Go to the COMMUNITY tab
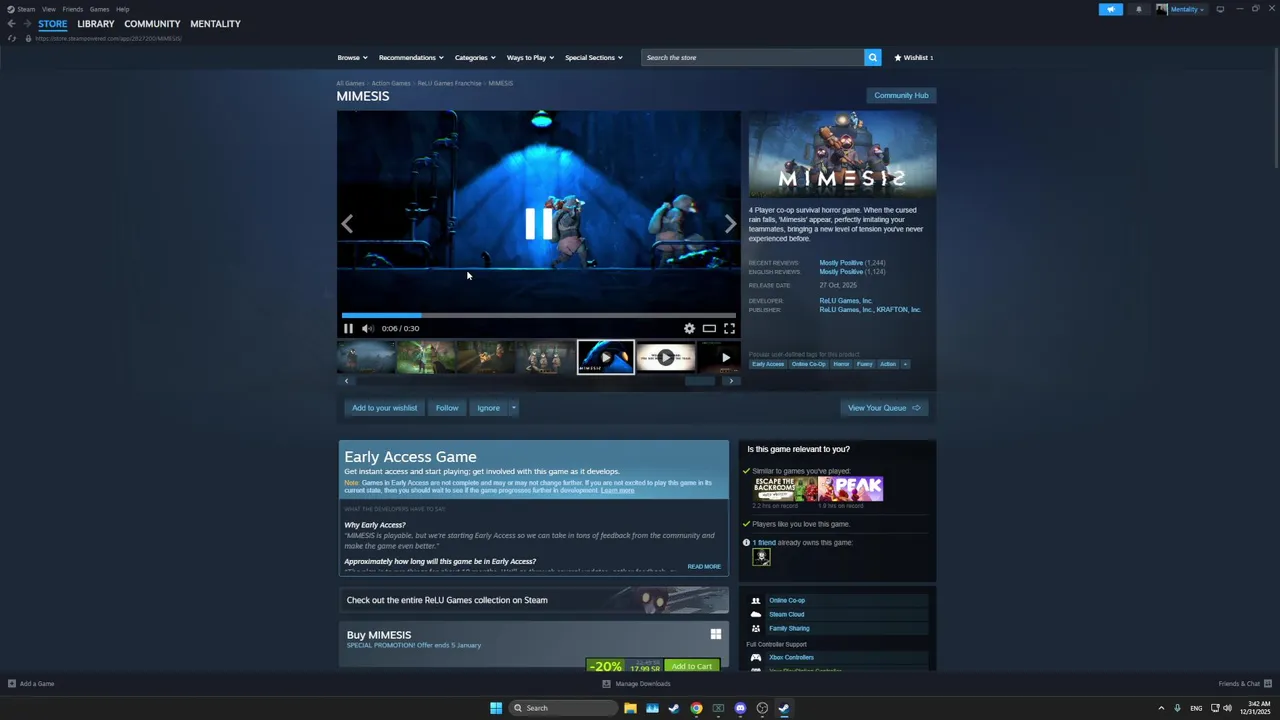Viewport: 1280px width, 720px height. 152,24
